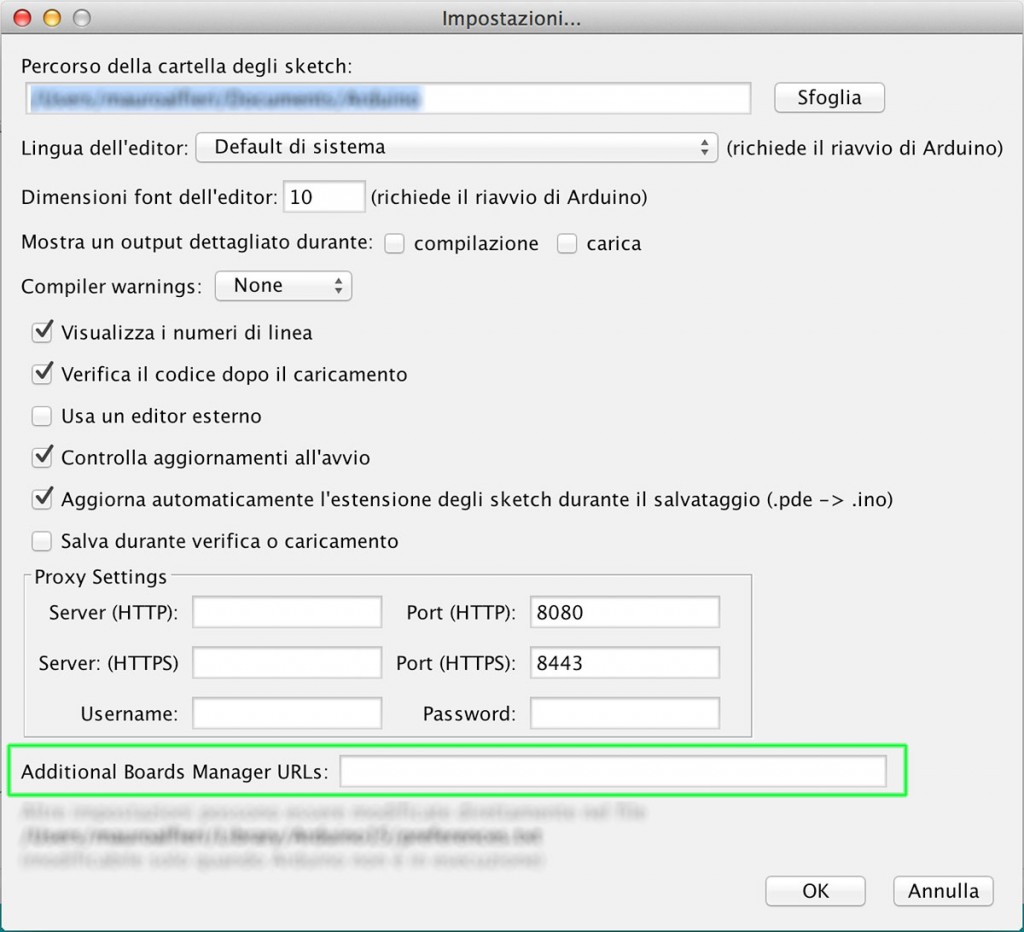Toggle automatic sketch extension update checkbox
The image size is (1024, 932).
tap(42, 499)
